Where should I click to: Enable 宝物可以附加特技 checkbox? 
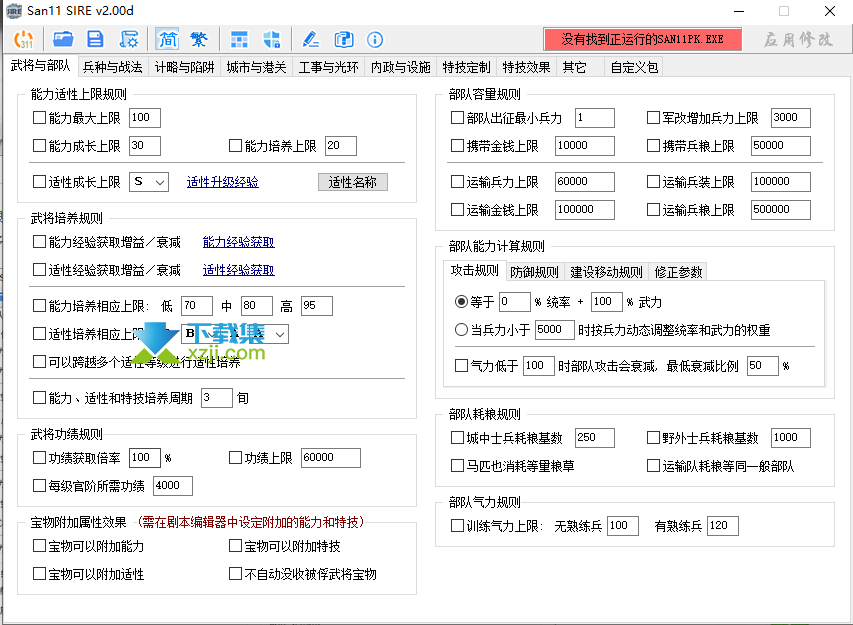click(235, 546)
